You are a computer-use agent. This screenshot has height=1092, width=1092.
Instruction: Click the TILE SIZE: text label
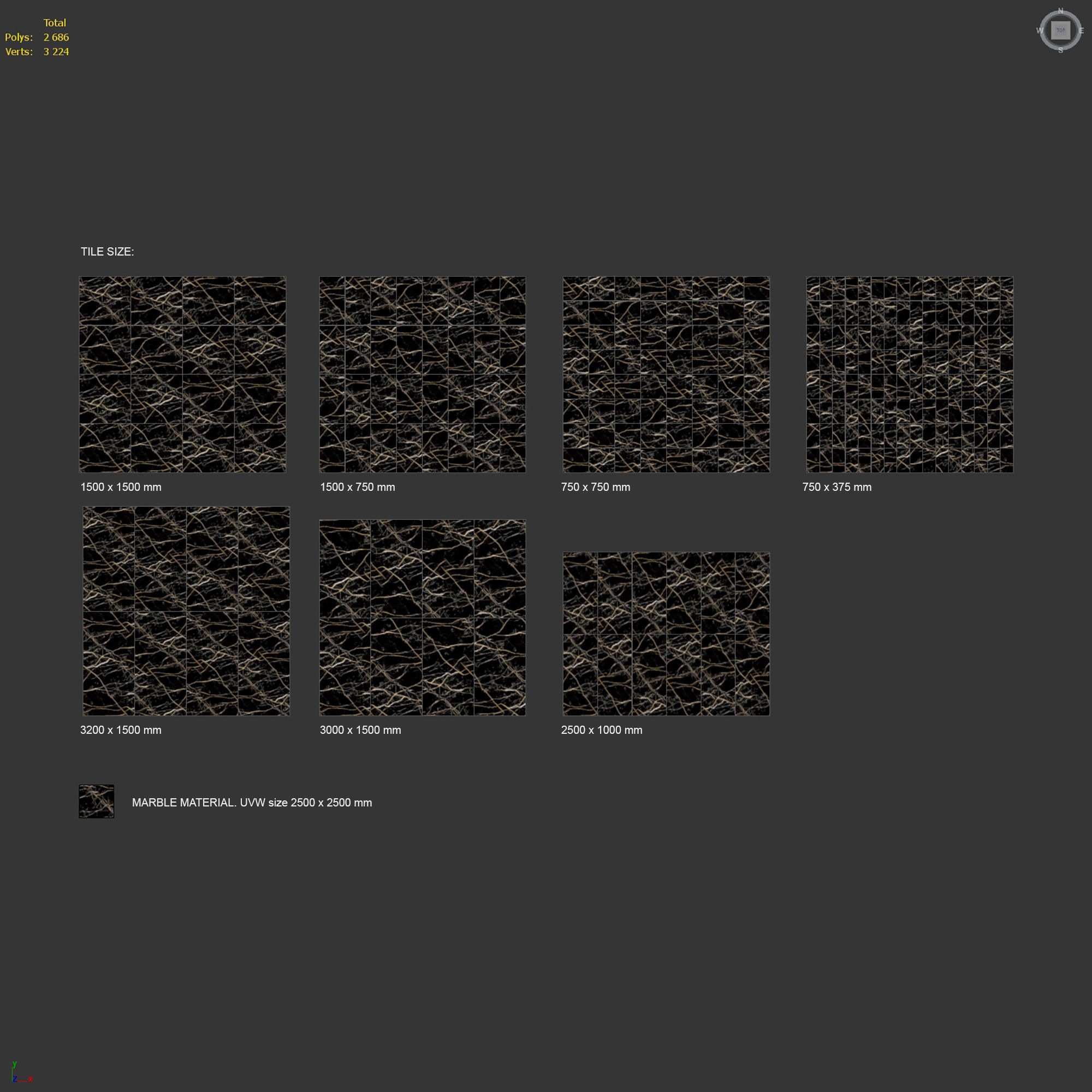[x=108, y=252]
